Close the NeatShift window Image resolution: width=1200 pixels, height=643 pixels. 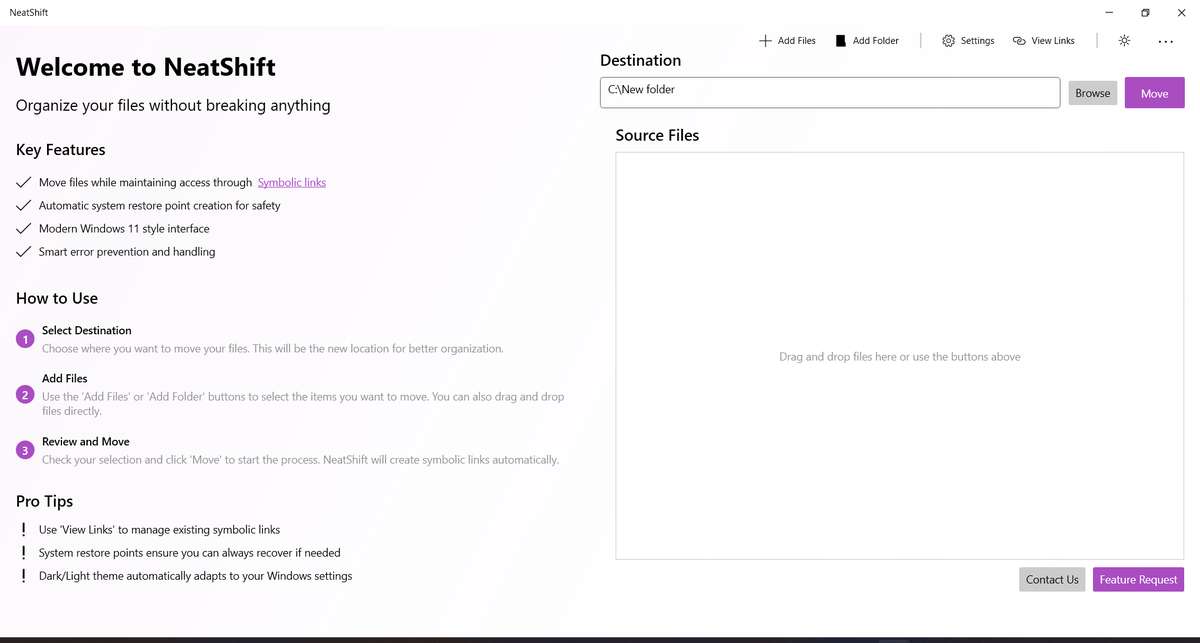1181,12
